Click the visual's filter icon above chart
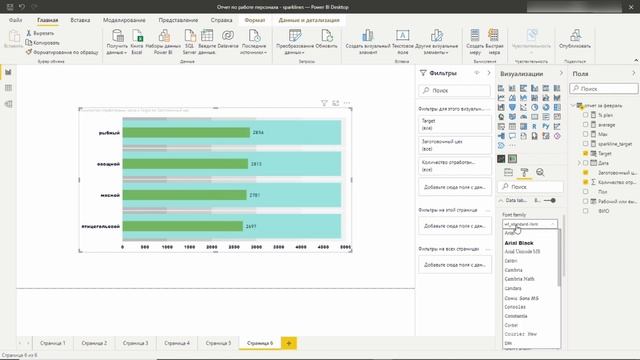The image size is (640, 360). tap(324, 103)
